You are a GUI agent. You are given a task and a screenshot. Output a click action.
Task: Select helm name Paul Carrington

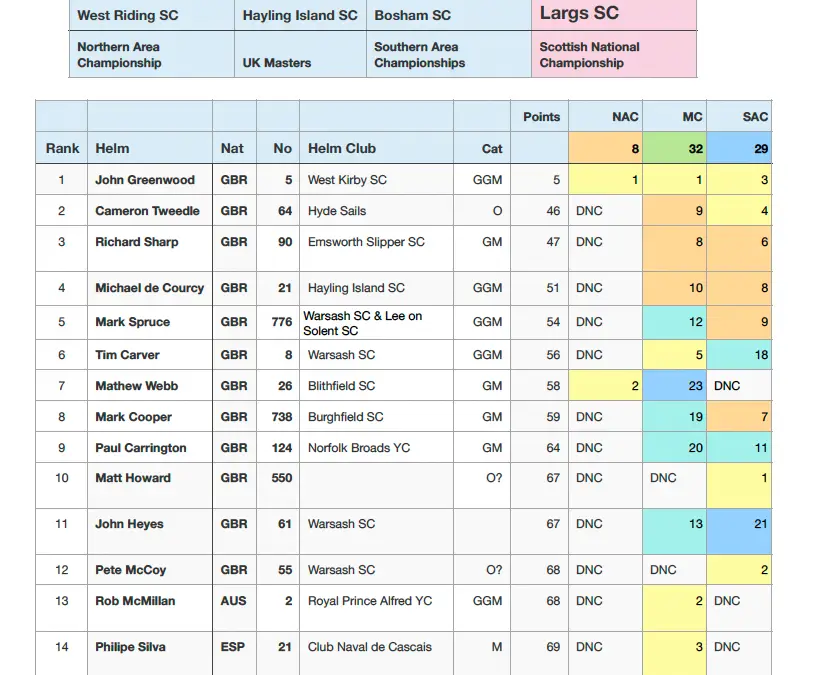point(141,448)
